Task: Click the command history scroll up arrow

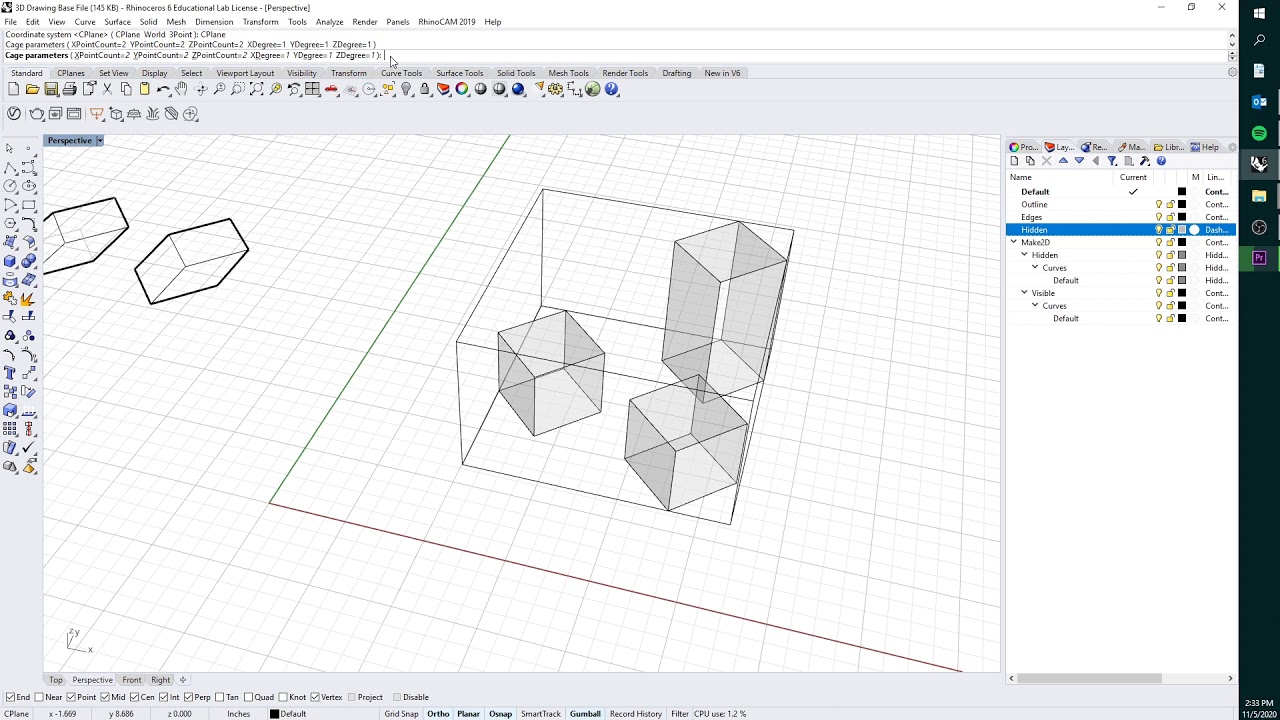Action: [1232, 35]
